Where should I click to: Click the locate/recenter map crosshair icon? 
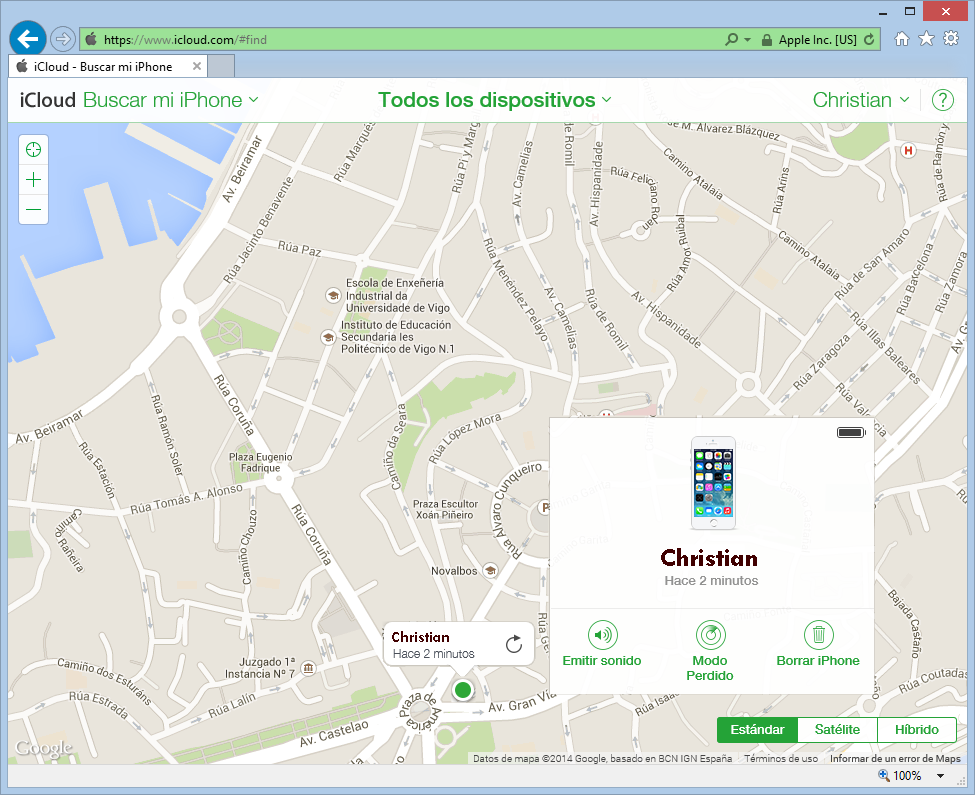(x=34, y=150)
